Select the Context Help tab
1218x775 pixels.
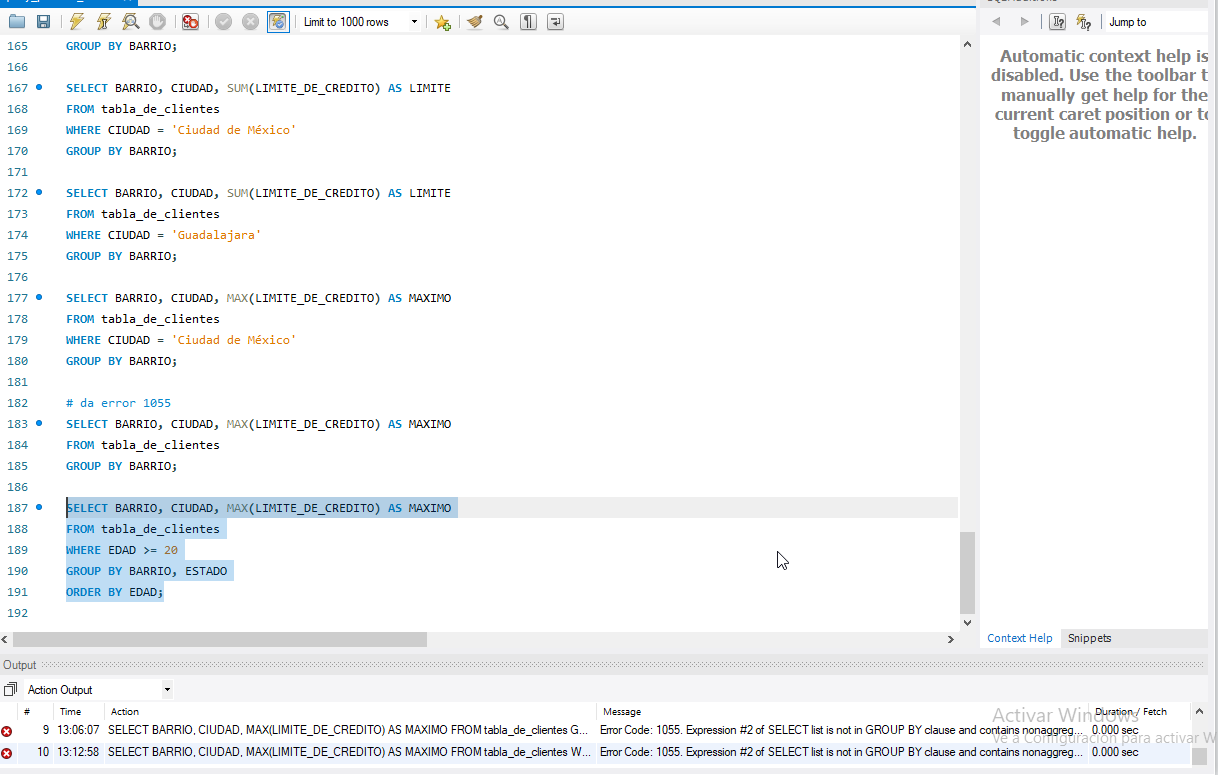pos(1019,638)
